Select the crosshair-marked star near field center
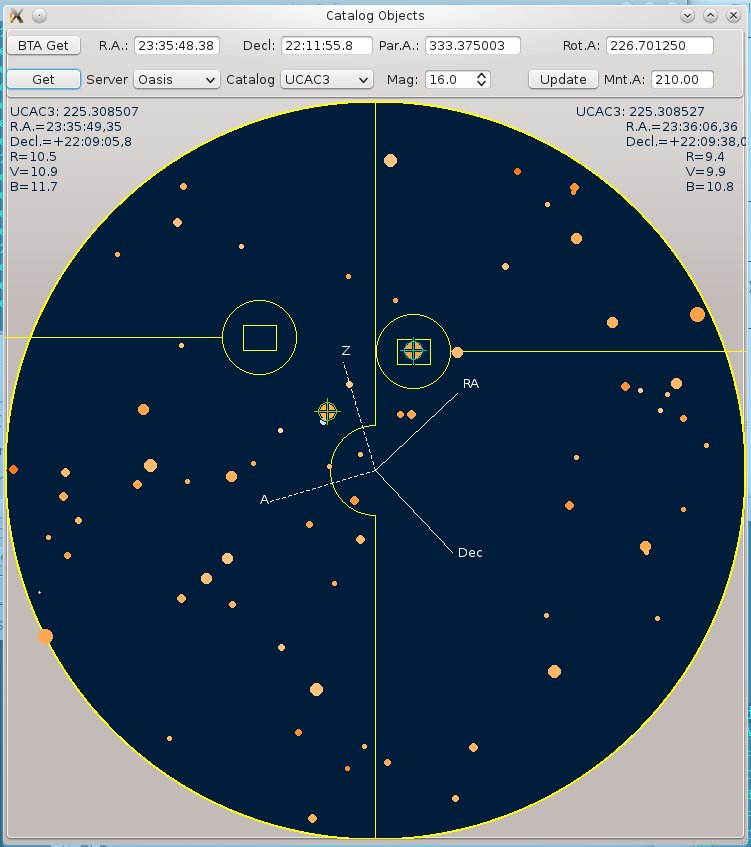 tap(327, 412)
